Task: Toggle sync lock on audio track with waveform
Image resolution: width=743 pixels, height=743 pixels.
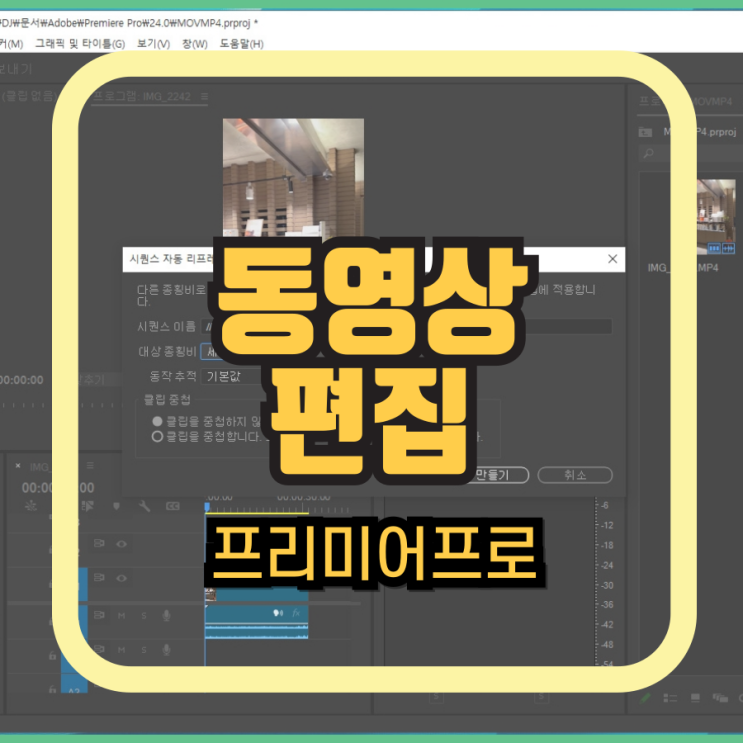Action: tap(99, 615)
